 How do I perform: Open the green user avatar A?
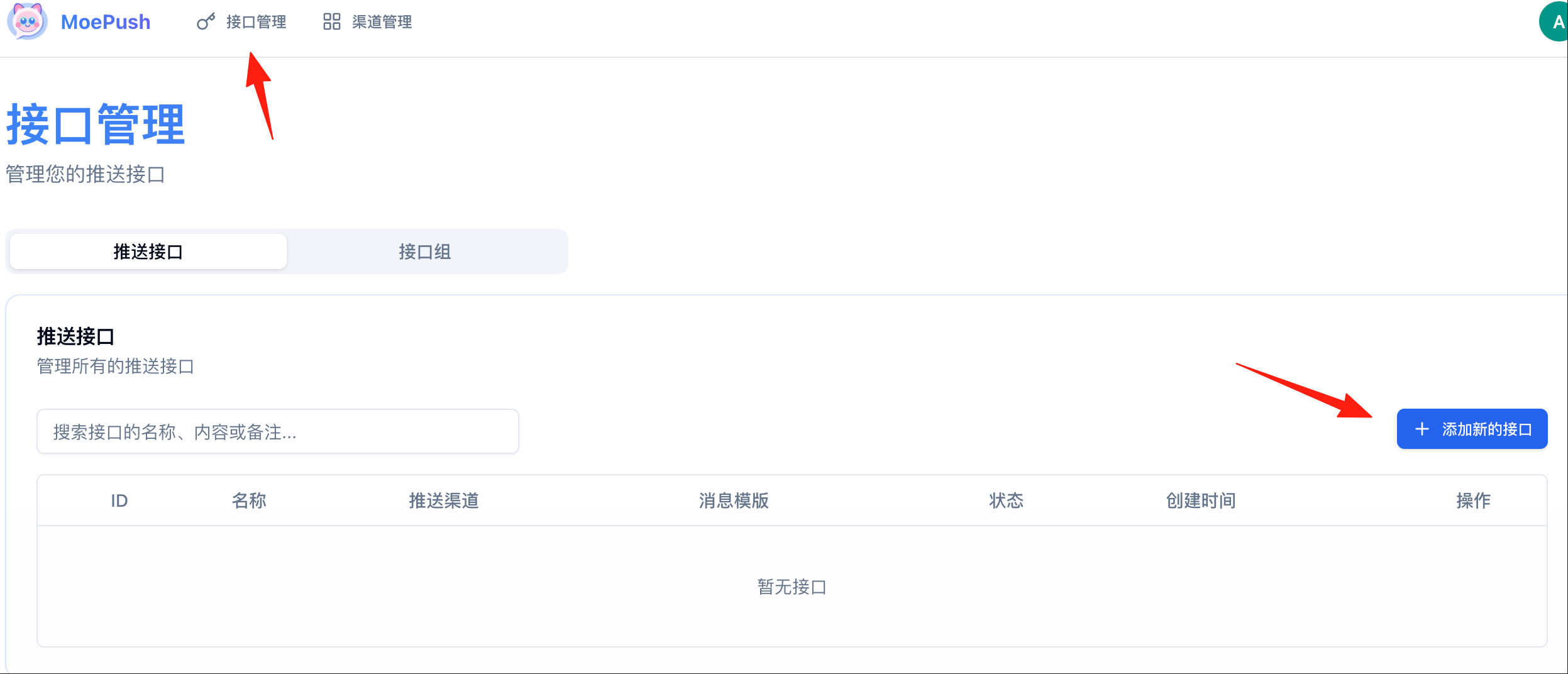(x=1554, y=22)
